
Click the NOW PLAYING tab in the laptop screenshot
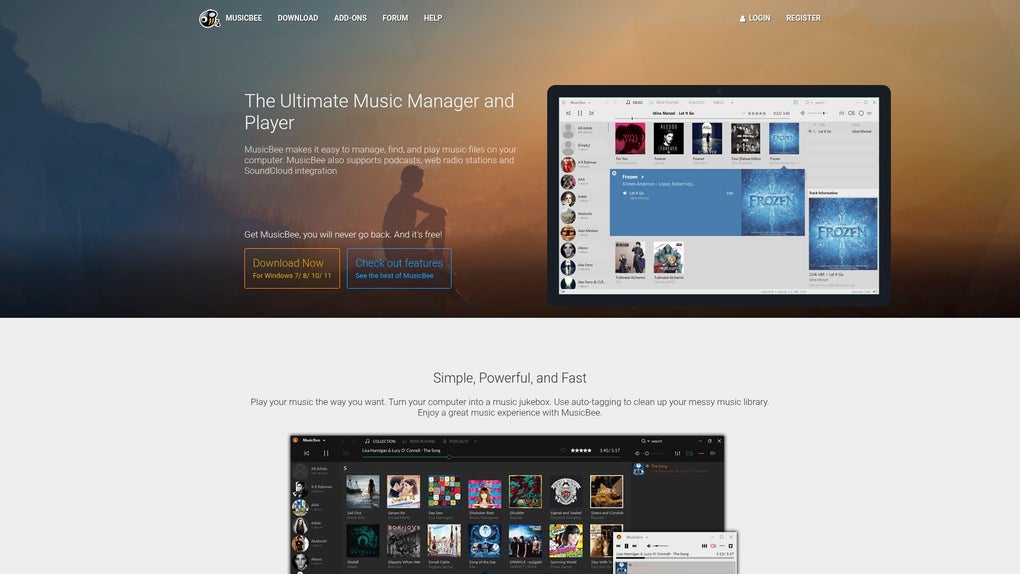[664, 102]
